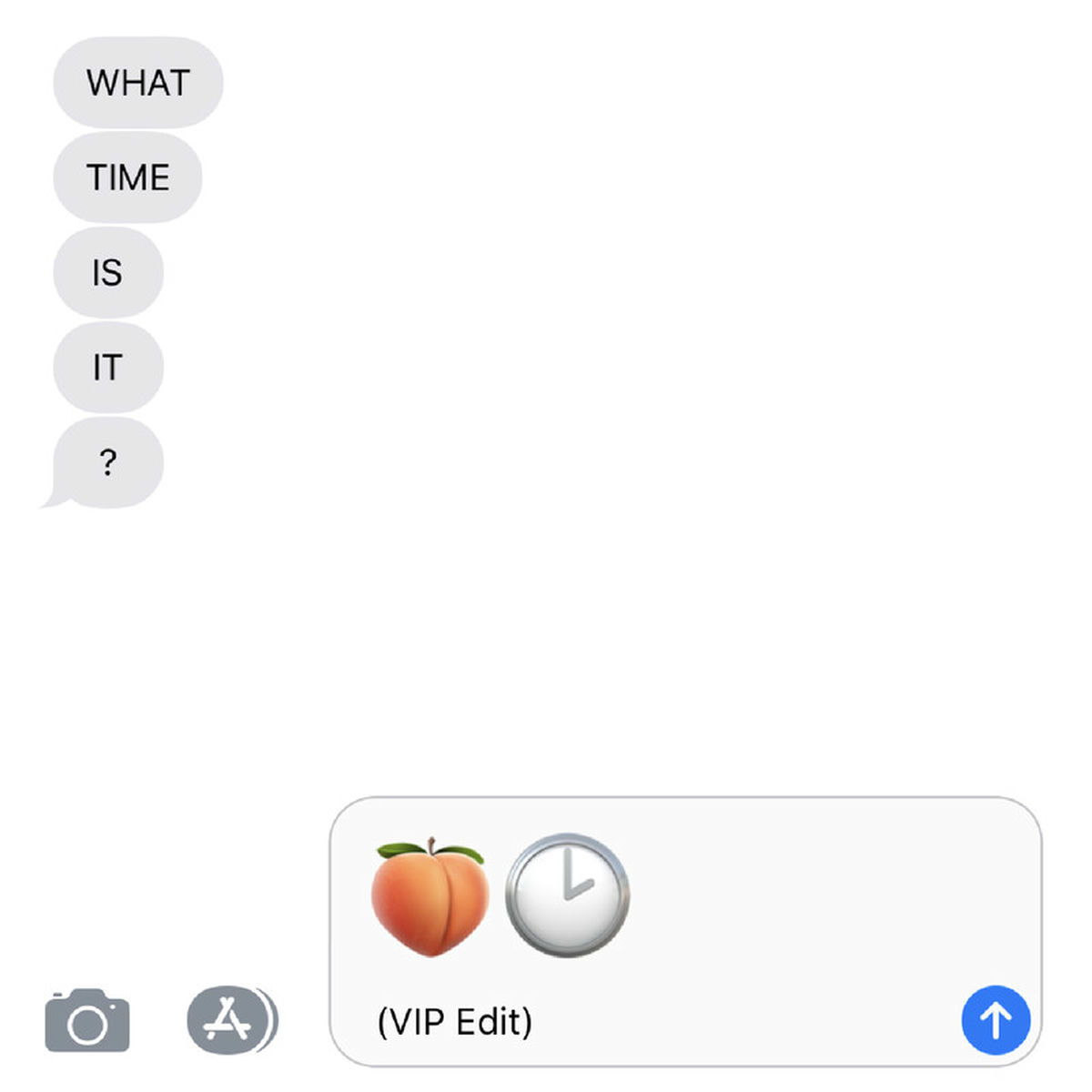
Task: Click the (VIP Edit) text in the draft
Action: 454,1021
